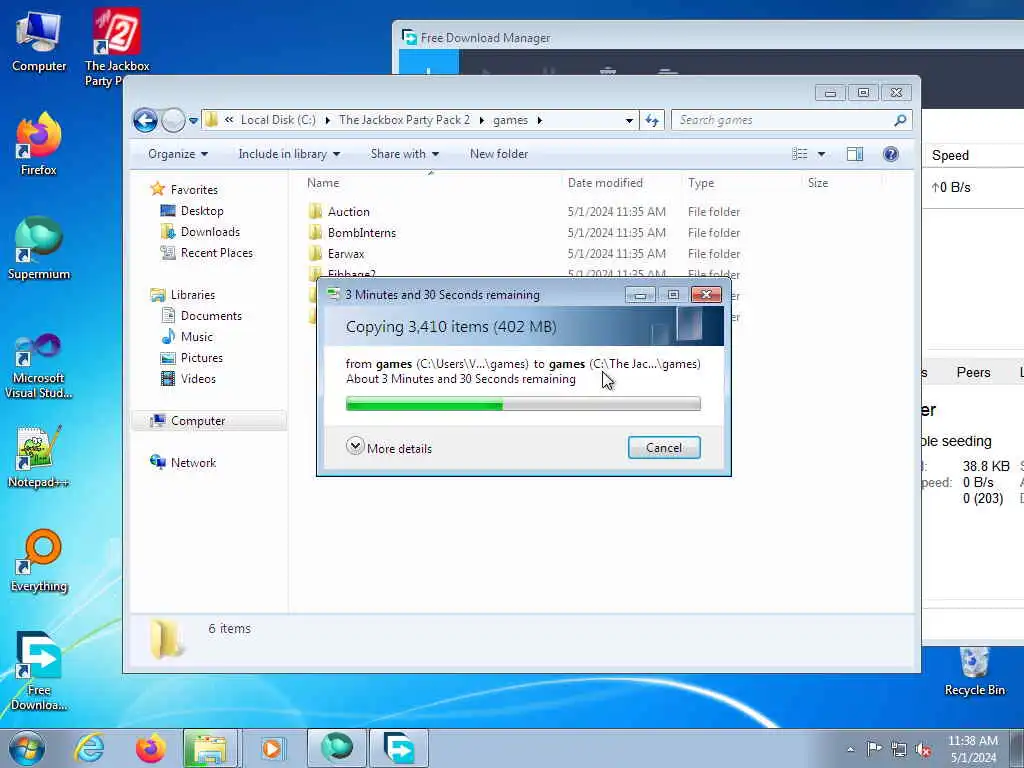The width and height of the screenshot is (1024, 768).
Task: Open Free Download Manager desktop shortcut
Action: pos(39,670)
